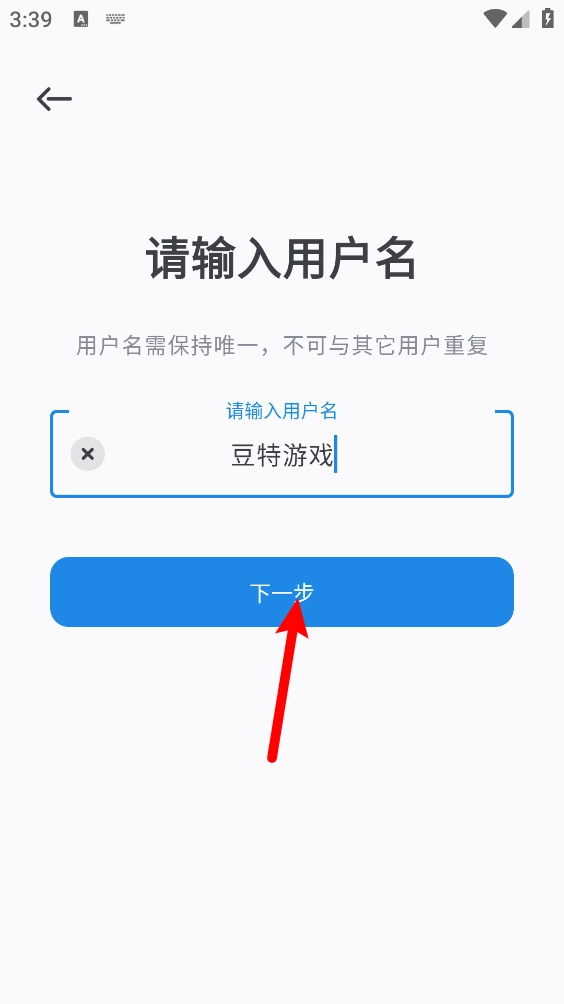Tap the 特 character in the username
This screenshot has width=564, height=1004.
(269, 456)
